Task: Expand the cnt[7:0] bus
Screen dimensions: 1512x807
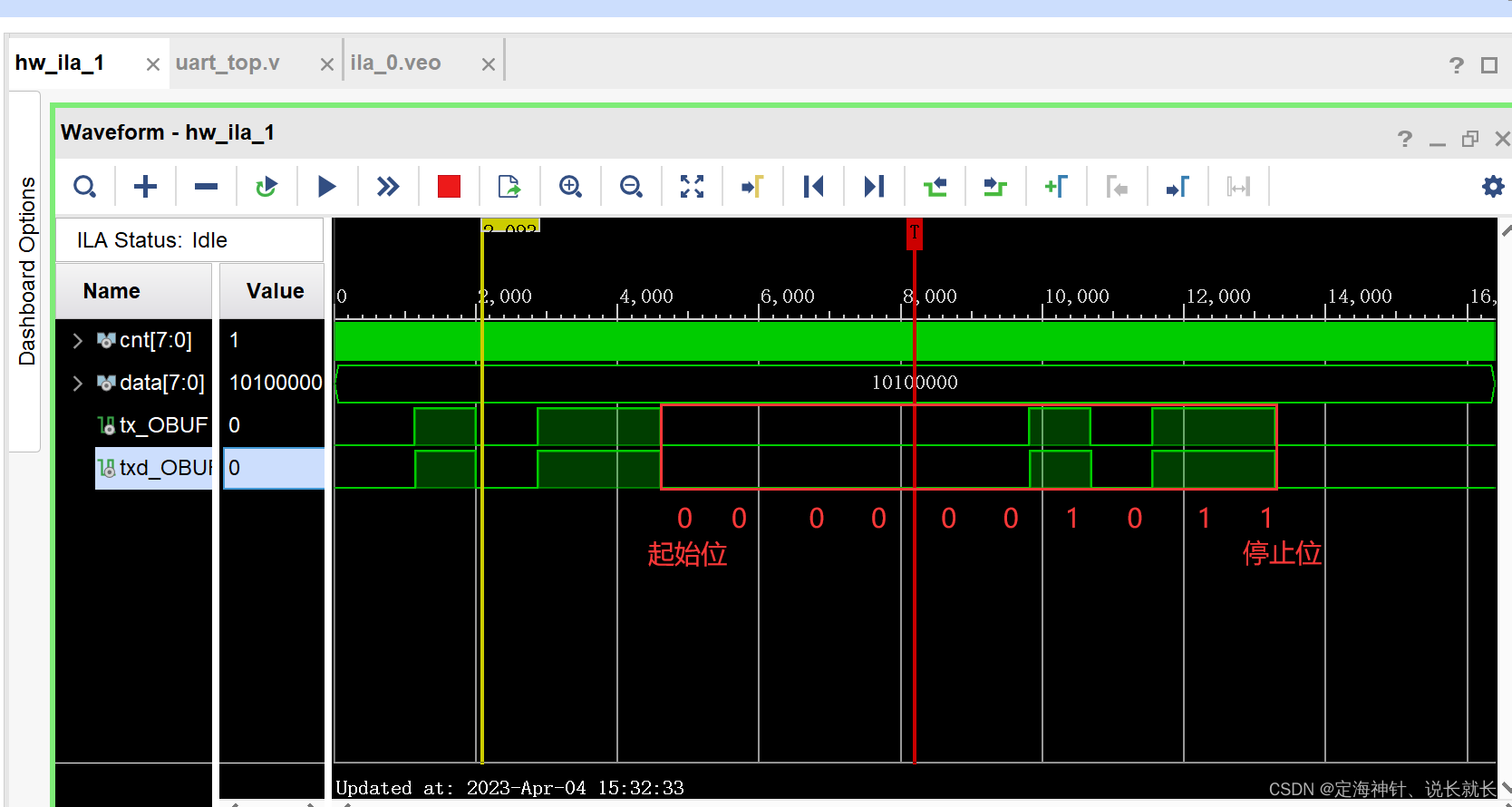Action: [78, 340]
